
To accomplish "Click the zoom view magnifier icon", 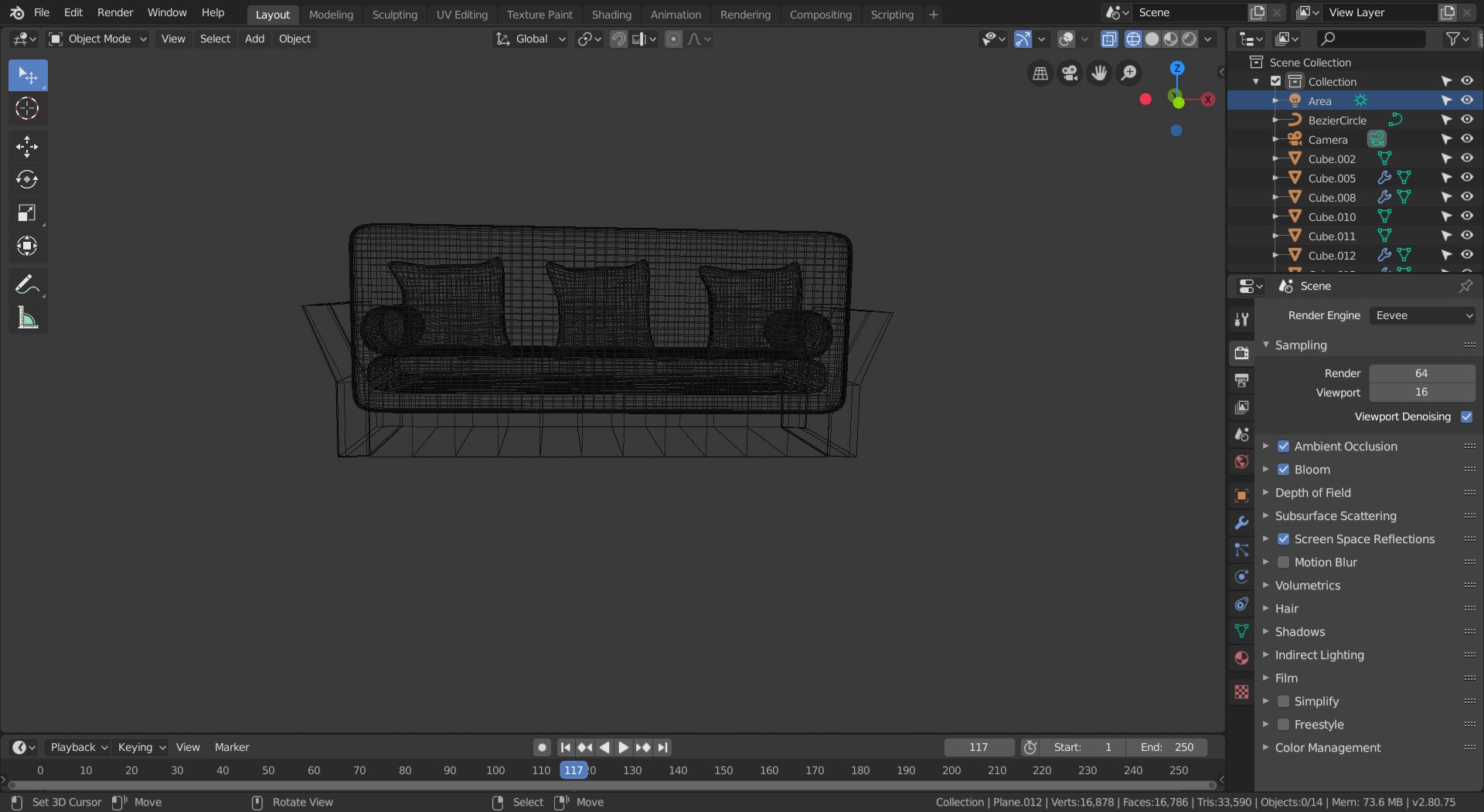I will pos(1128,73).
